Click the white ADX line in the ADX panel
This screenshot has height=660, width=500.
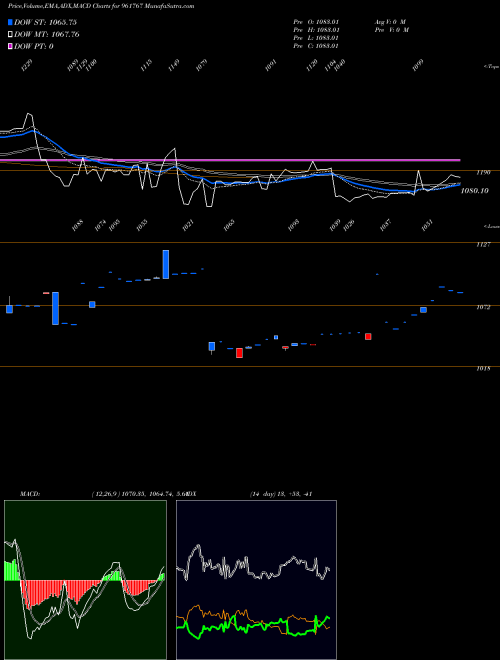(x=253, y=564)
